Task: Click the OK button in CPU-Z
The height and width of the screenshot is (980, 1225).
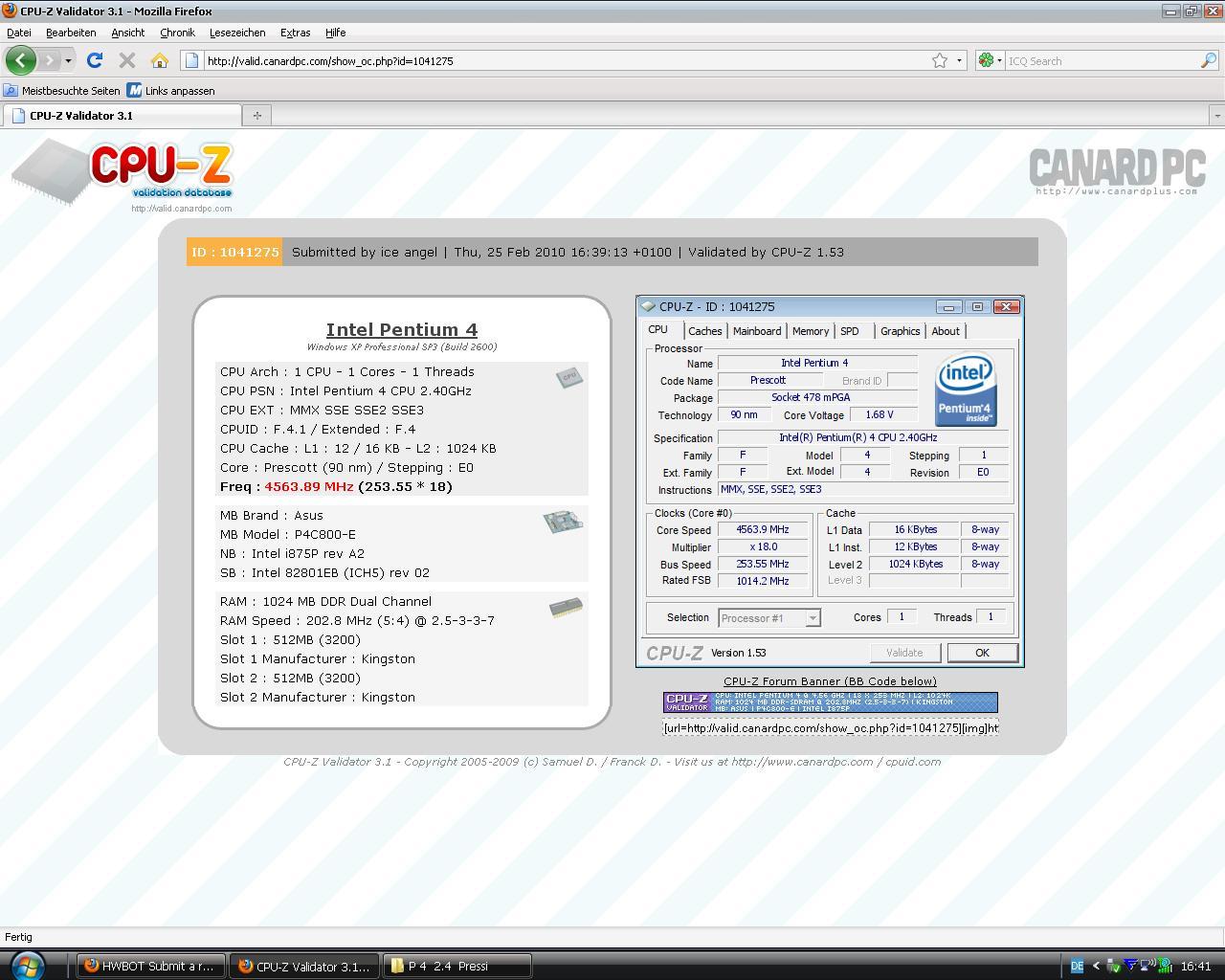Action: pos(982,653)
